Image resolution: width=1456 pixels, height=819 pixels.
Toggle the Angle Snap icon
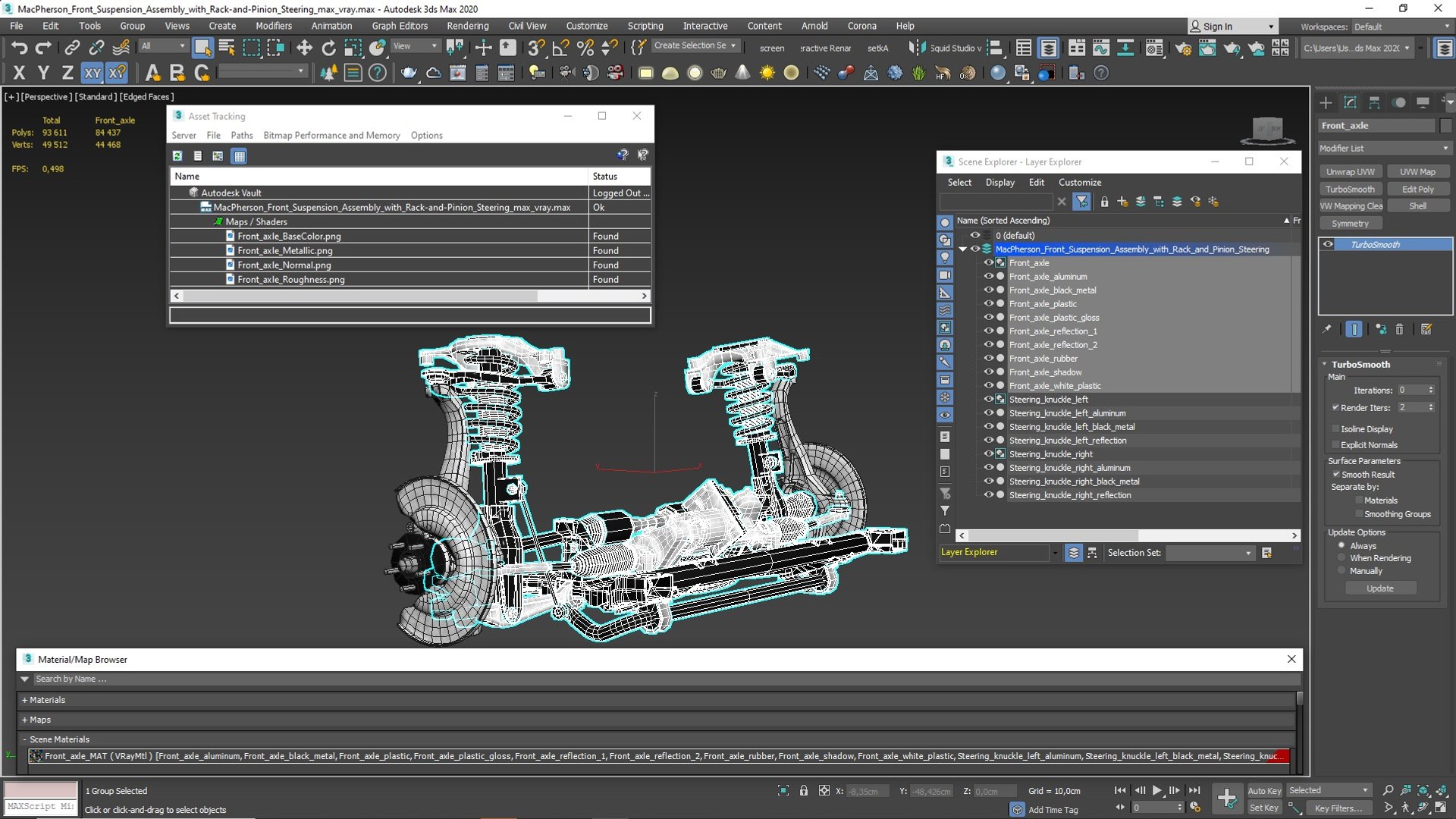click(560, 48)
